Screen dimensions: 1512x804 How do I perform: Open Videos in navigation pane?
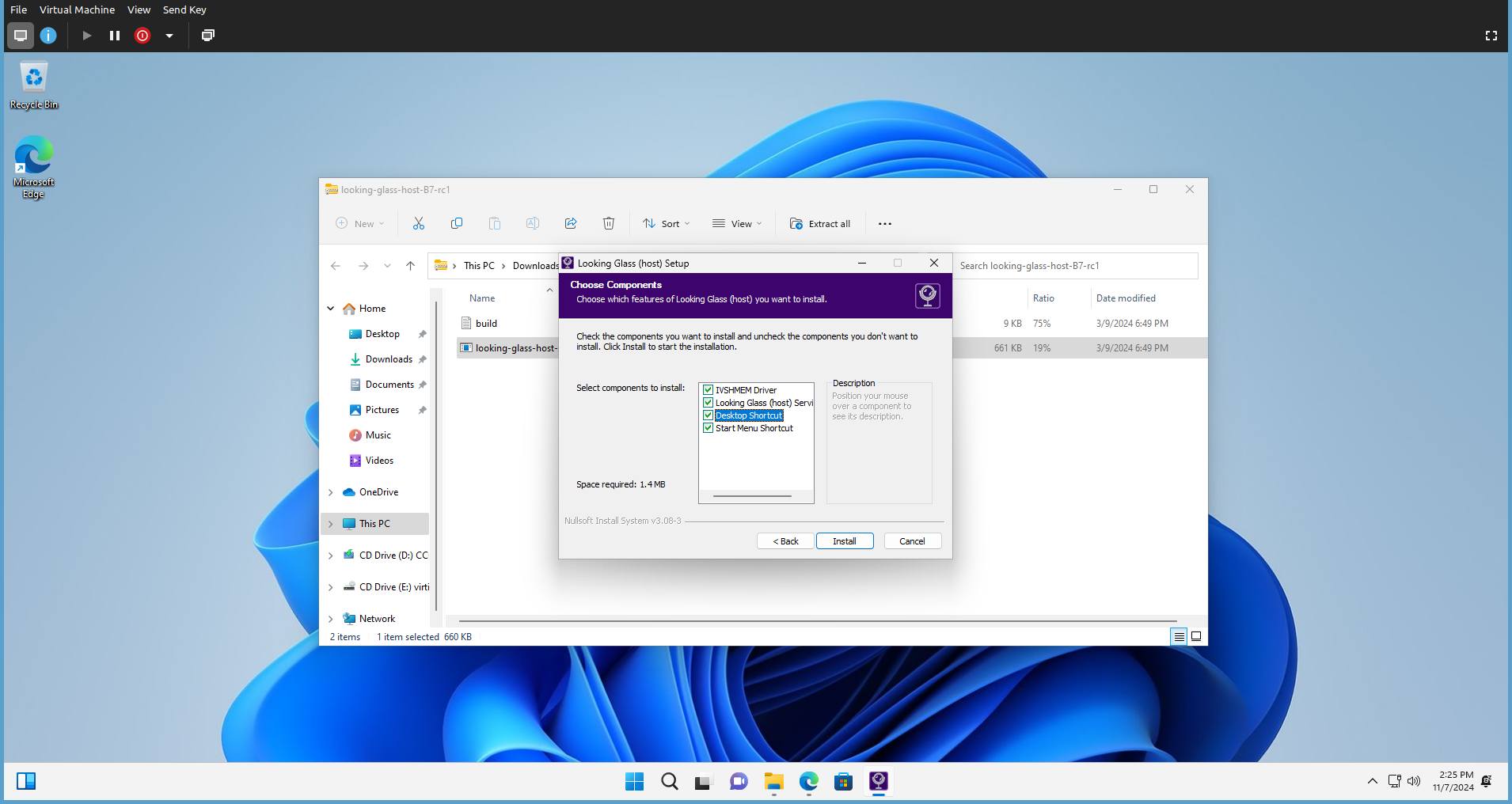[x=379, y=461]
